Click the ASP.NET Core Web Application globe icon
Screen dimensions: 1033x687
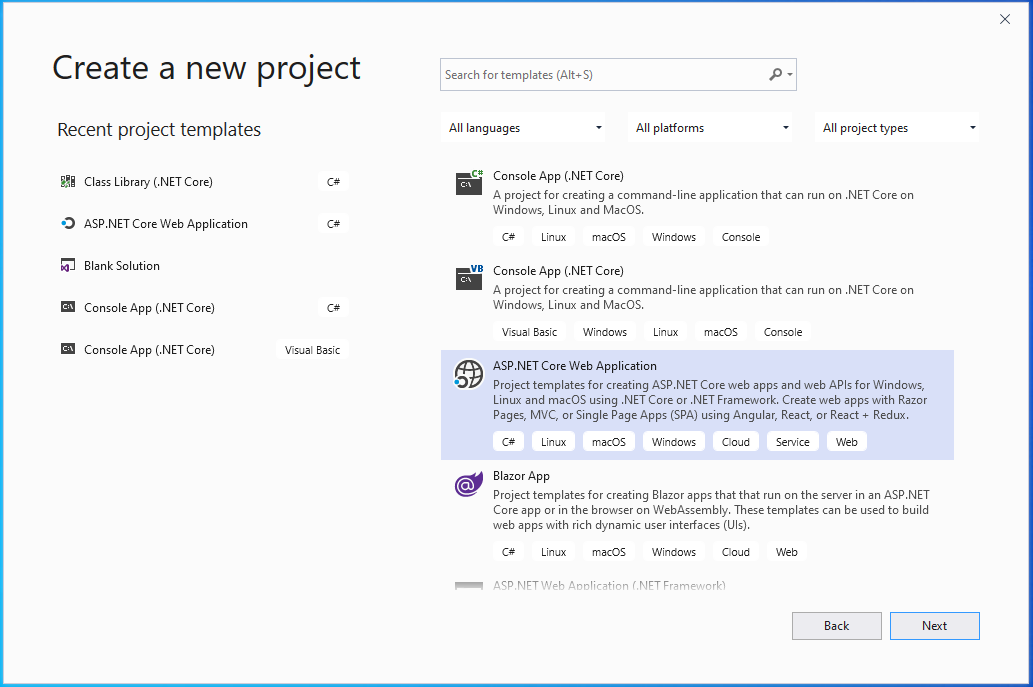(x=469, y=374)
